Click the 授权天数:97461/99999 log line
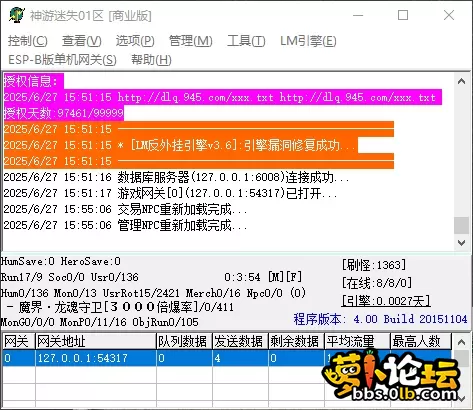This screenshot has height=410, width=473. [x=64, y=113]
